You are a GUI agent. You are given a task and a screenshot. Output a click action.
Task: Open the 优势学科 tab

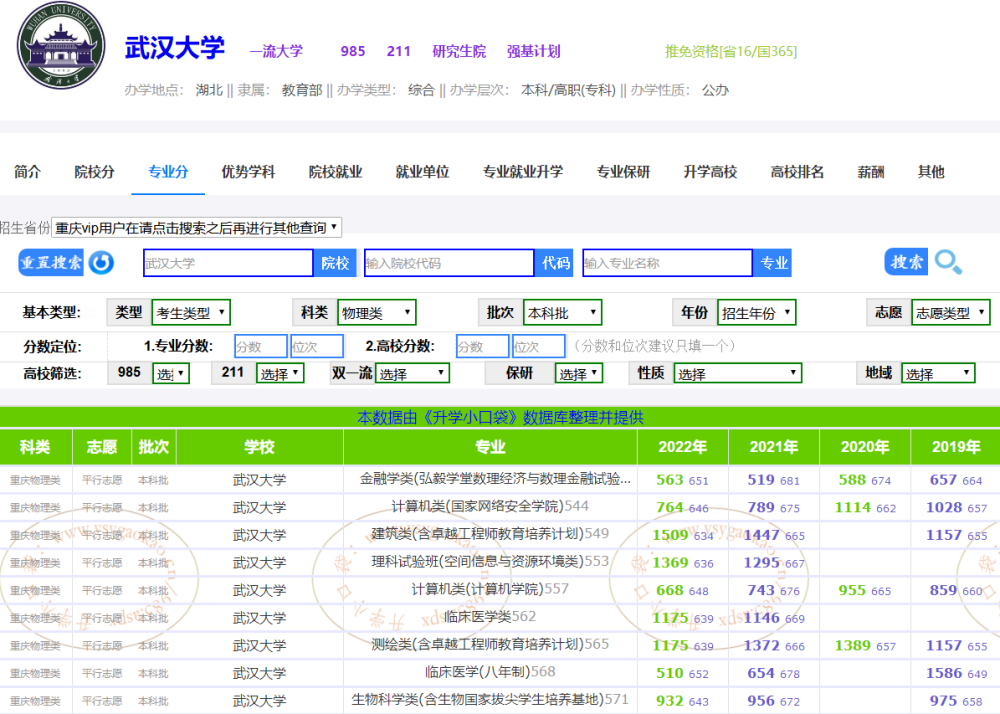tap(248, 171)
